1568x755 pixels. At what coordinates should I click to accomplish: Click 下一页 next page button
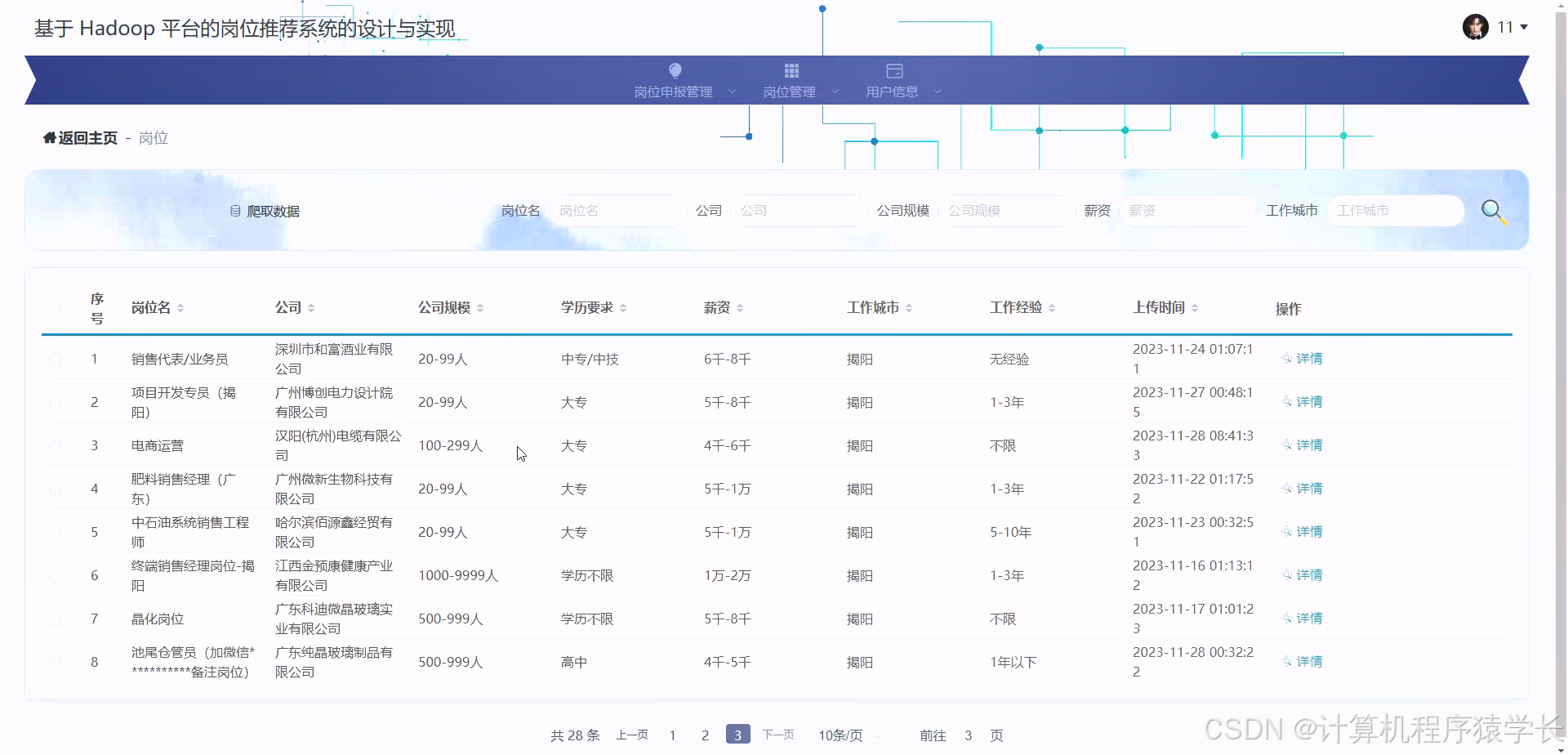click(778, 735)
